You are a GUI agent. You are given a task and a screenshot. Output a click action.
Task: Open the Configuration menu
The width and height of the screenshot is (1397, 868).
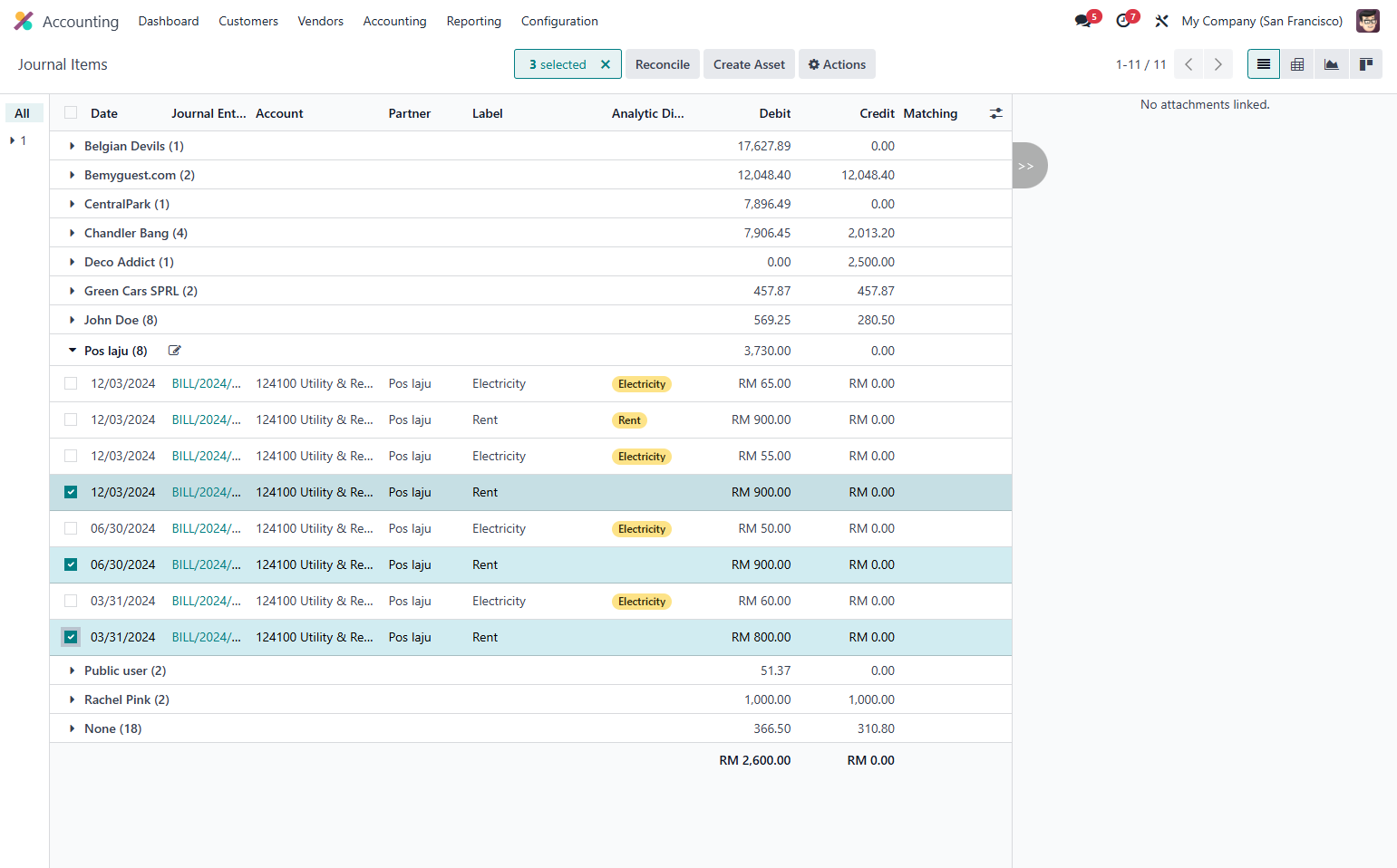point(559,21)
